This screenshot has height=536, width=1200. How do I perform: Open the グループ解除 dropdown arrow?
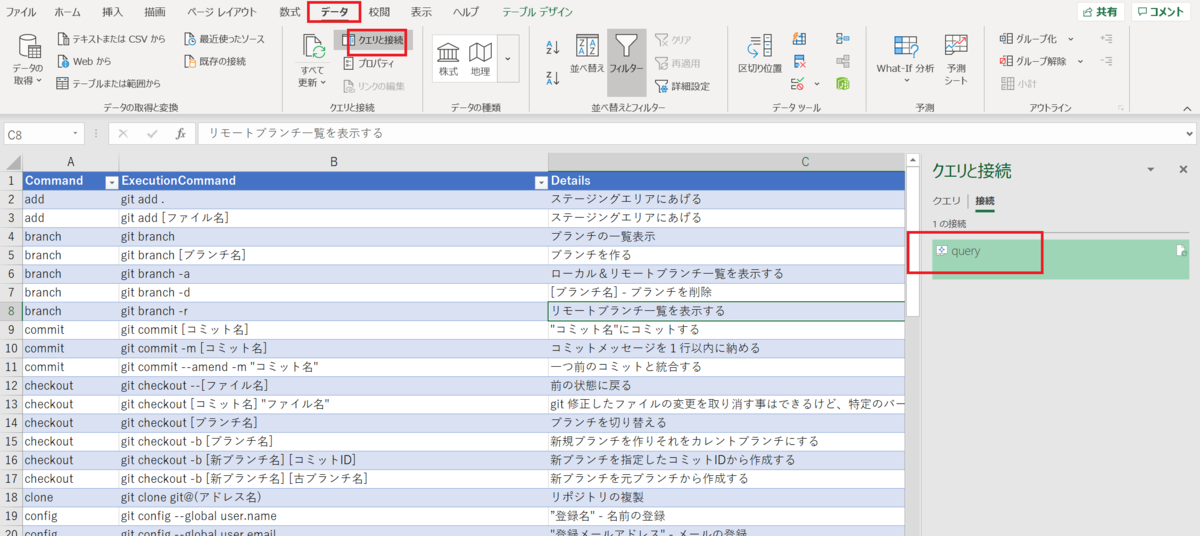coord(1080,61)
